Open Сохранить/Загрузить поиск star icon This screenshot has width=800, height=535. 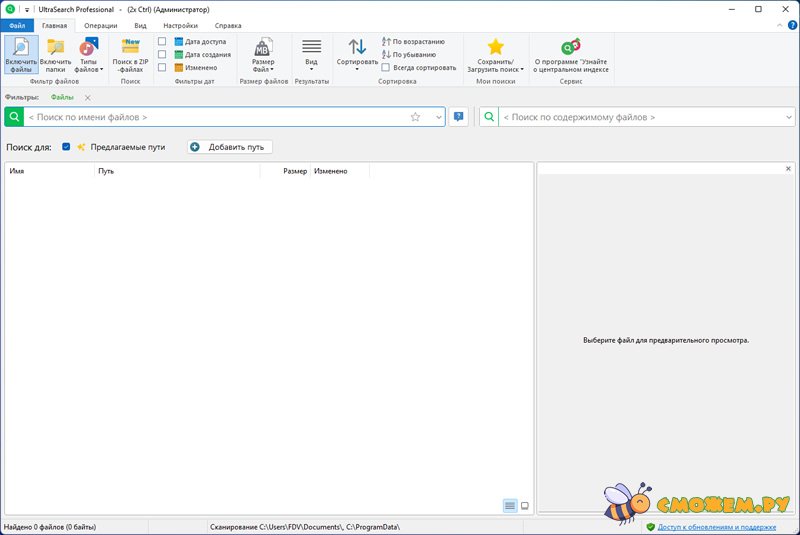[x=495, y=48]
